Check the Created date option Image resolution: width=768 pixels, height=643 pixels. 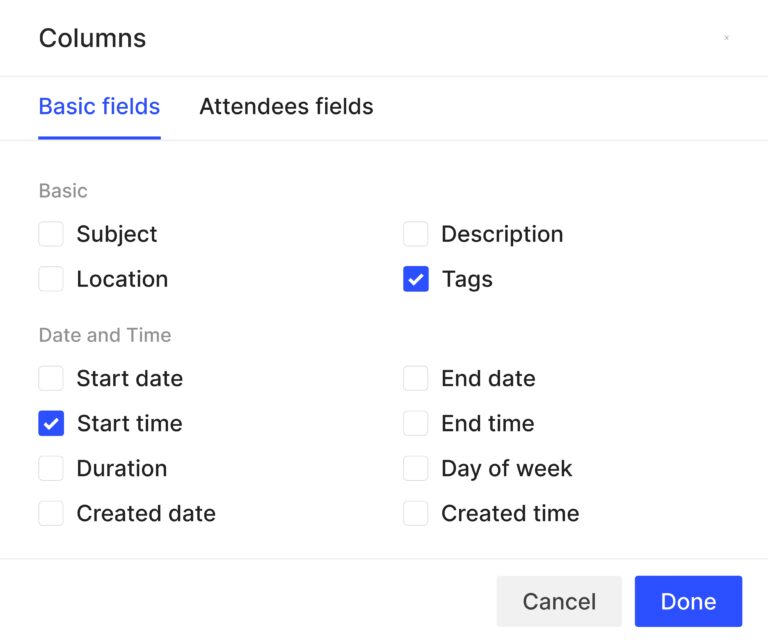click(51, 514)
